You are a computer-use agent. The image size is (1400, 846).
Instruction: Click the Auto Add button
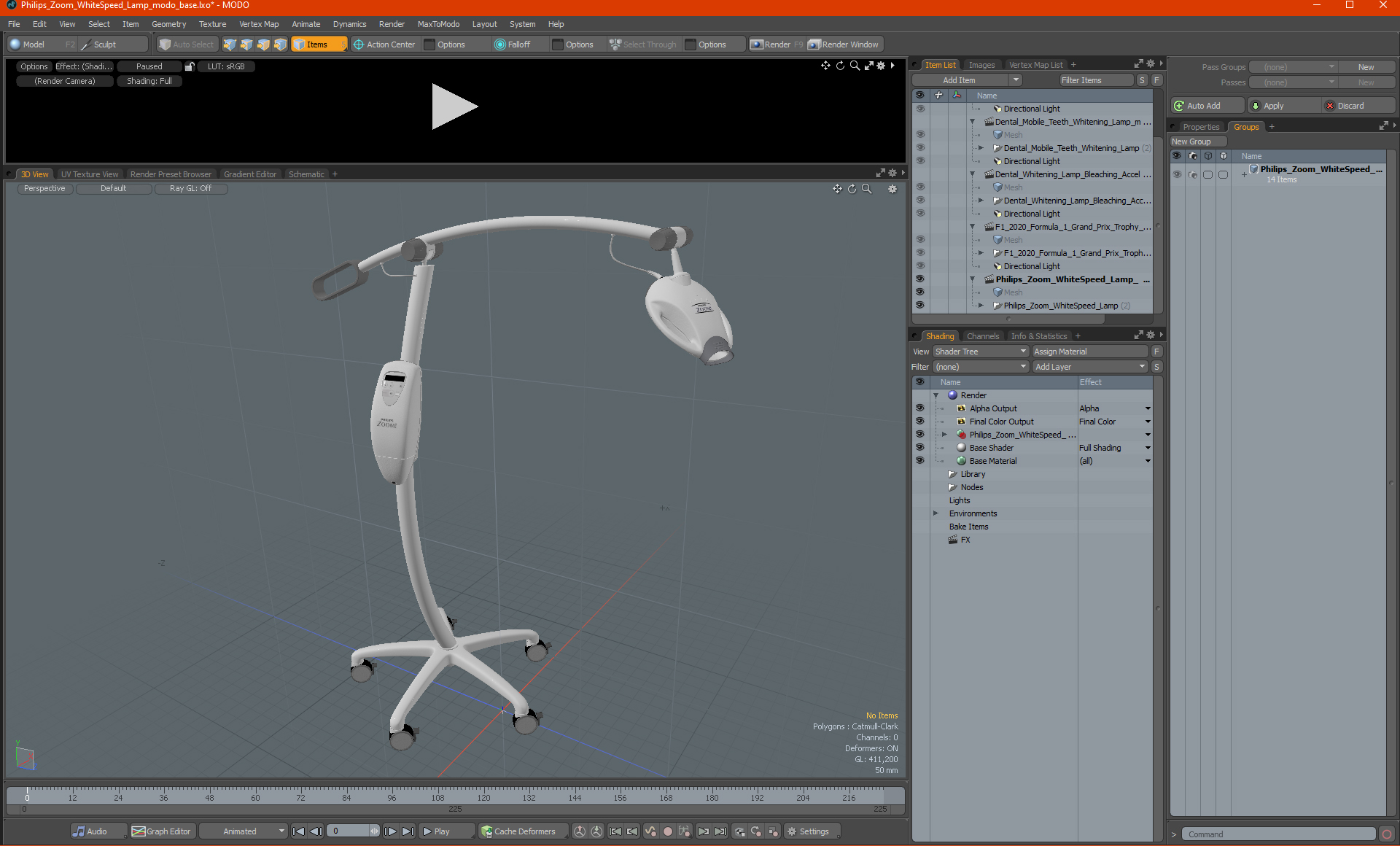tap(1205, 106)
